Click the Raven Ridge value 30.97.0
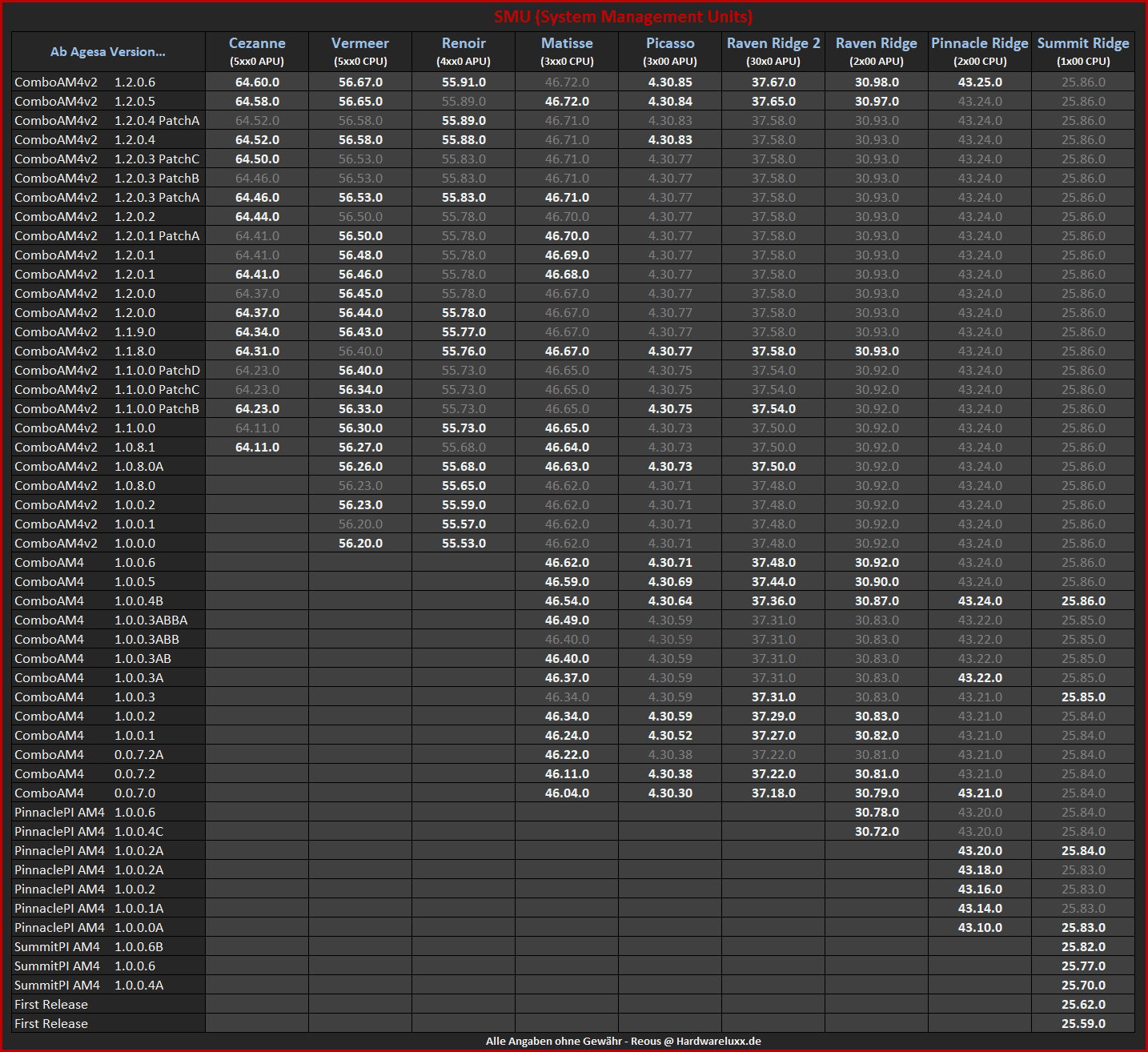The image size is (1148, 1052). (x=877, y=101)
